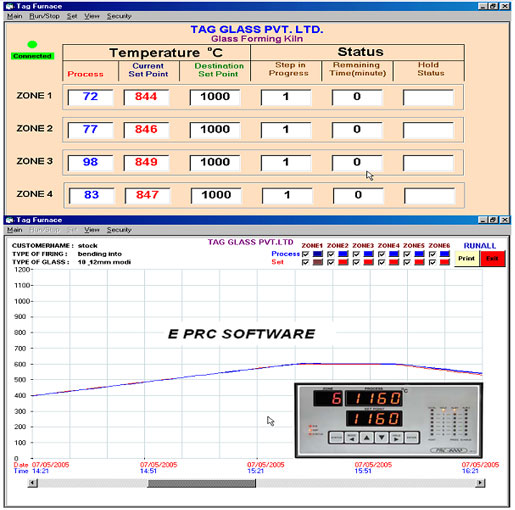Image resolution: width=515 pixels, height=510 pixels.
Task: Click the ZONE1 Set brown color swatch
Action: (318, 262)
